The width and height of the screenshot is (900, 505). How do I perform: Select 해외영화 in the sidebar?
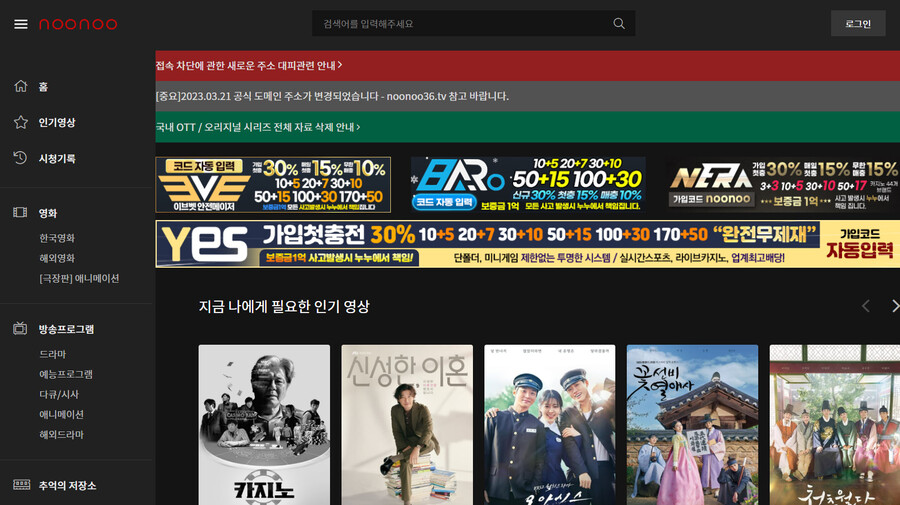pos(57,258)
